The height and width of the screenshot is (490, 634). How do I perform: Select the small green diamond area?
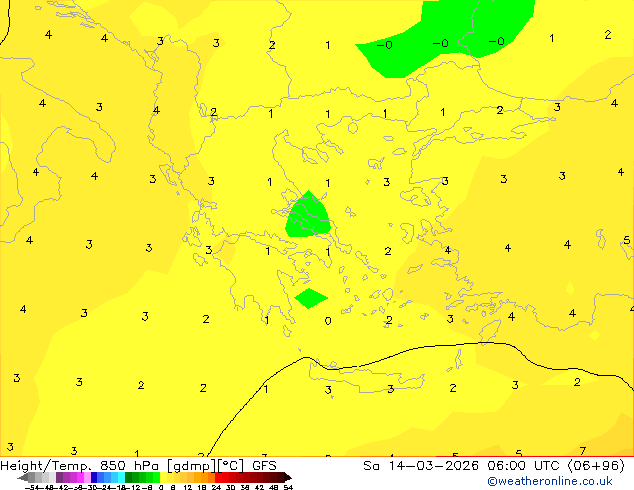(311, 298)
